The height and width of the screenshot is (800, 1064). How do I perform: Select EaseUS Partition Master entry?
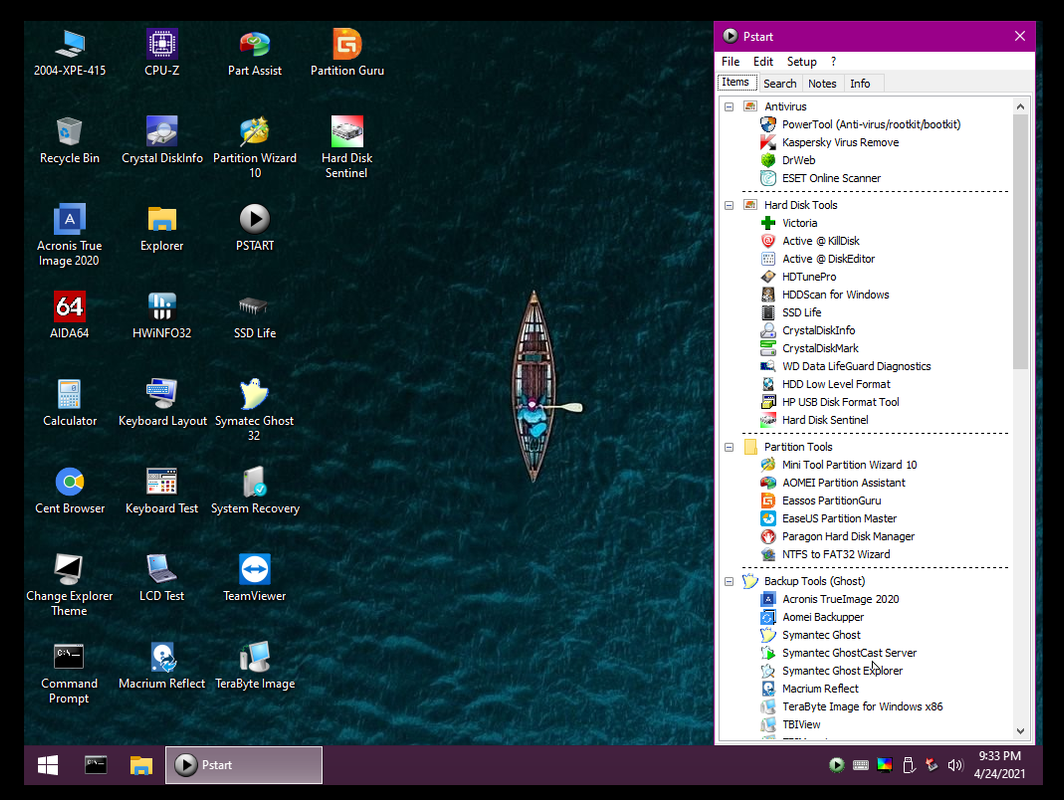pos(829,518)
